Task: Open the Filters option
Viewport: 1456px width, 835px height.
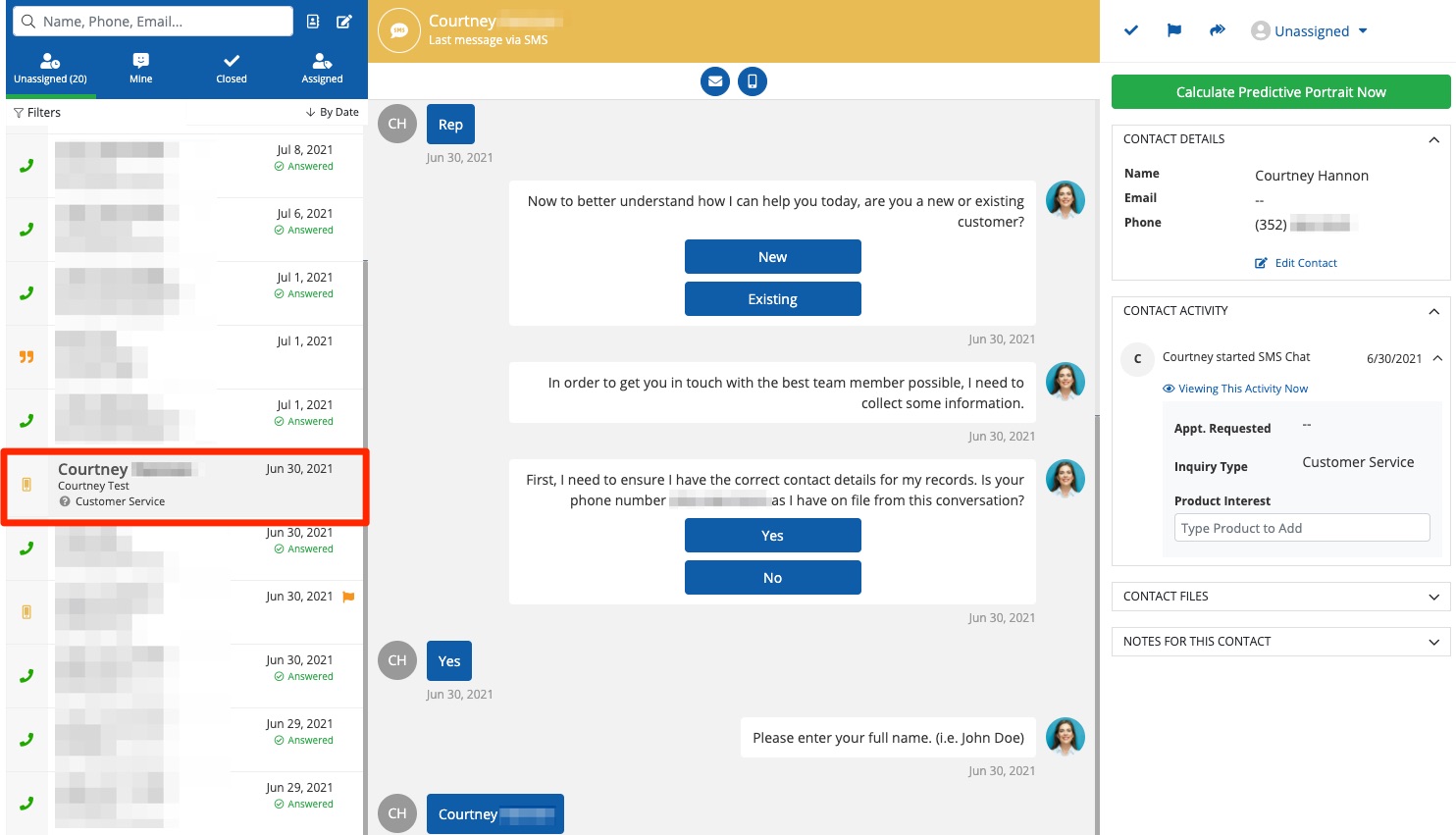Action: click(37, 113)
